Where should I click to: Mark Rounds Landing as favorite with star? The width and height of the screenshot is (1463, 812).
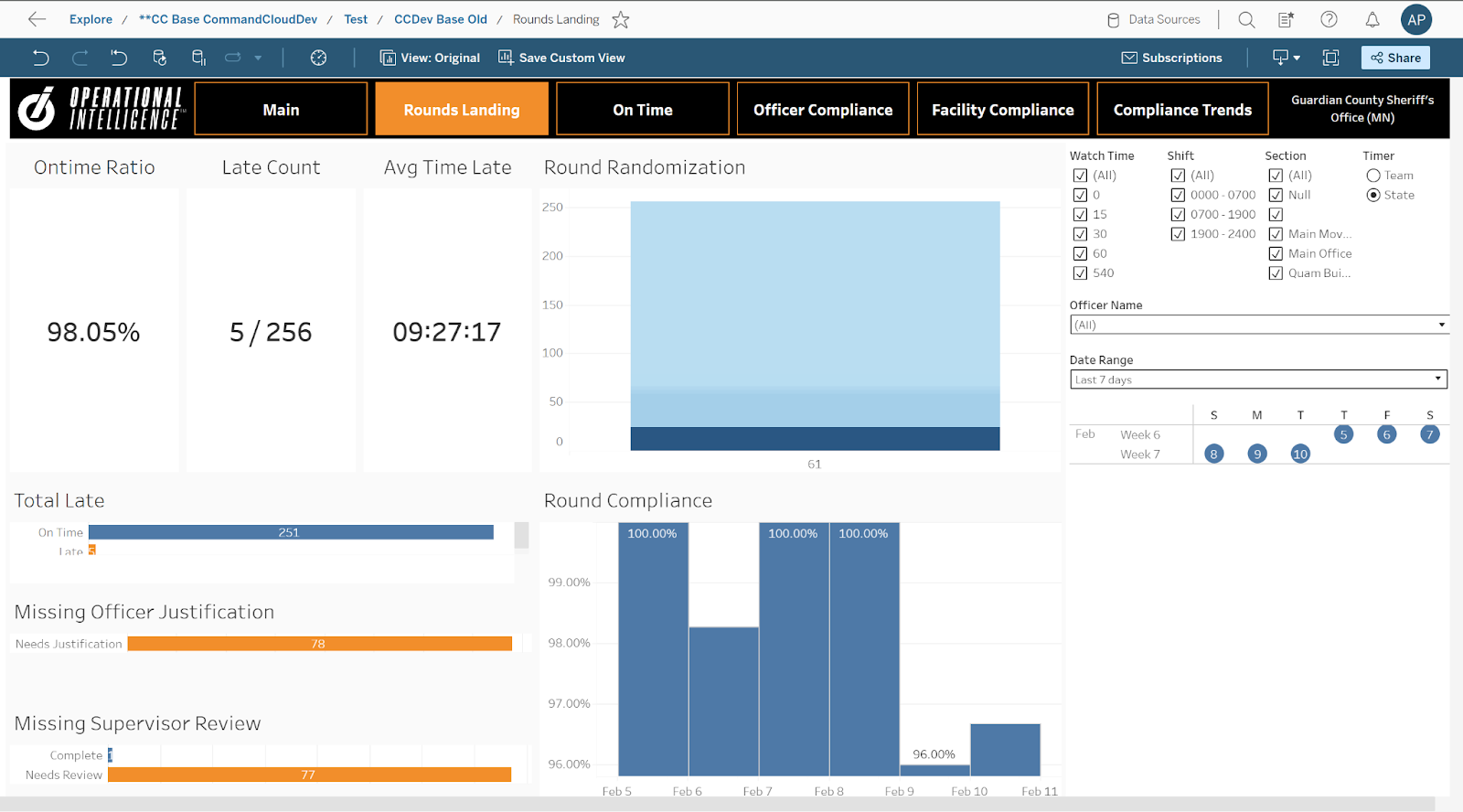click(x=621, y=19)
